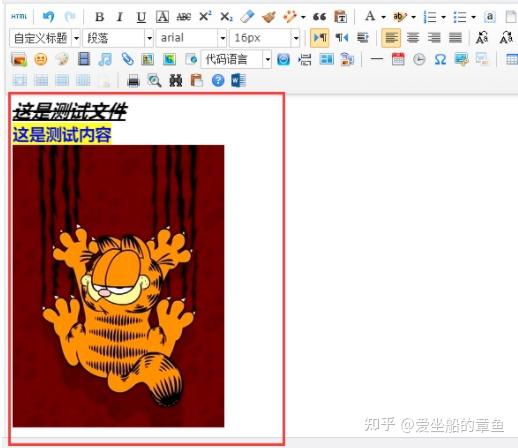Open the font color palette arrow
This screenshot has width=518, height=448.
[383, 17]
